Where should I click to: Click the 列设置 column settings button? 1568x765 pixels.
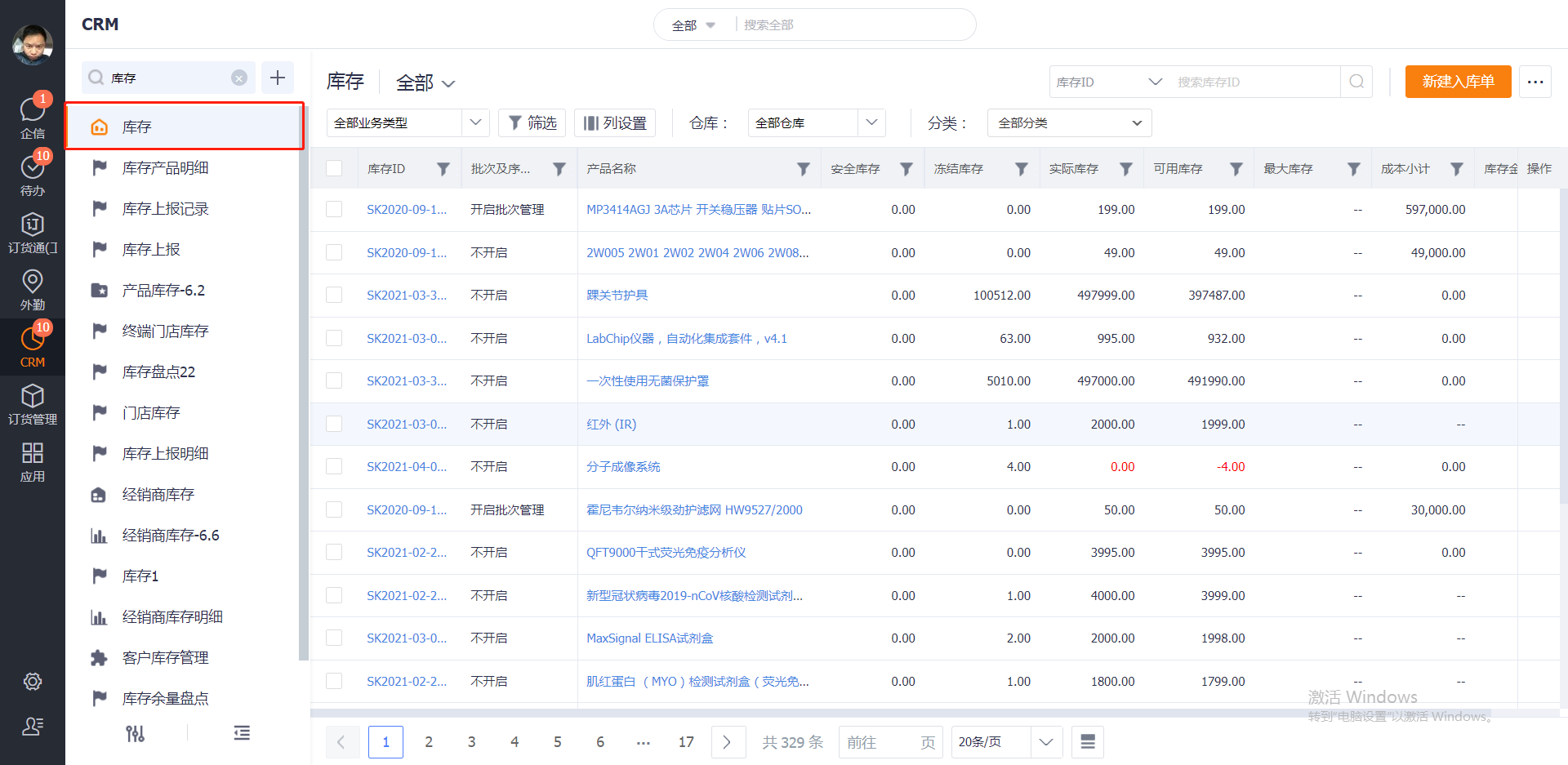[x=615, y=122]
